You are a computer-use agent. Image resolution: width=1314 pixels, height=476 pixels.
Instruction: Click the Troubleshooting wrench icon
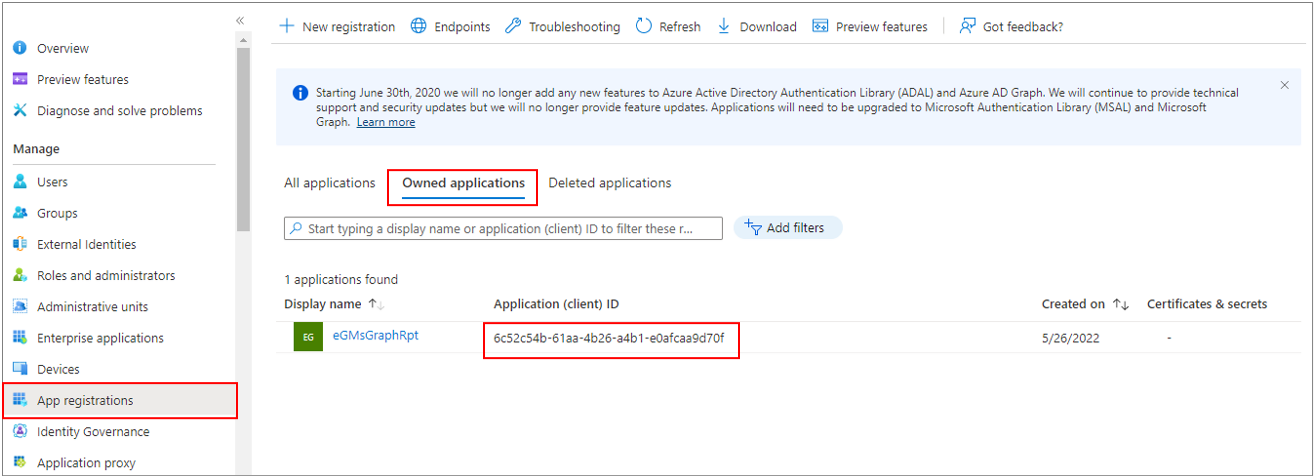(x=513, y=26)
